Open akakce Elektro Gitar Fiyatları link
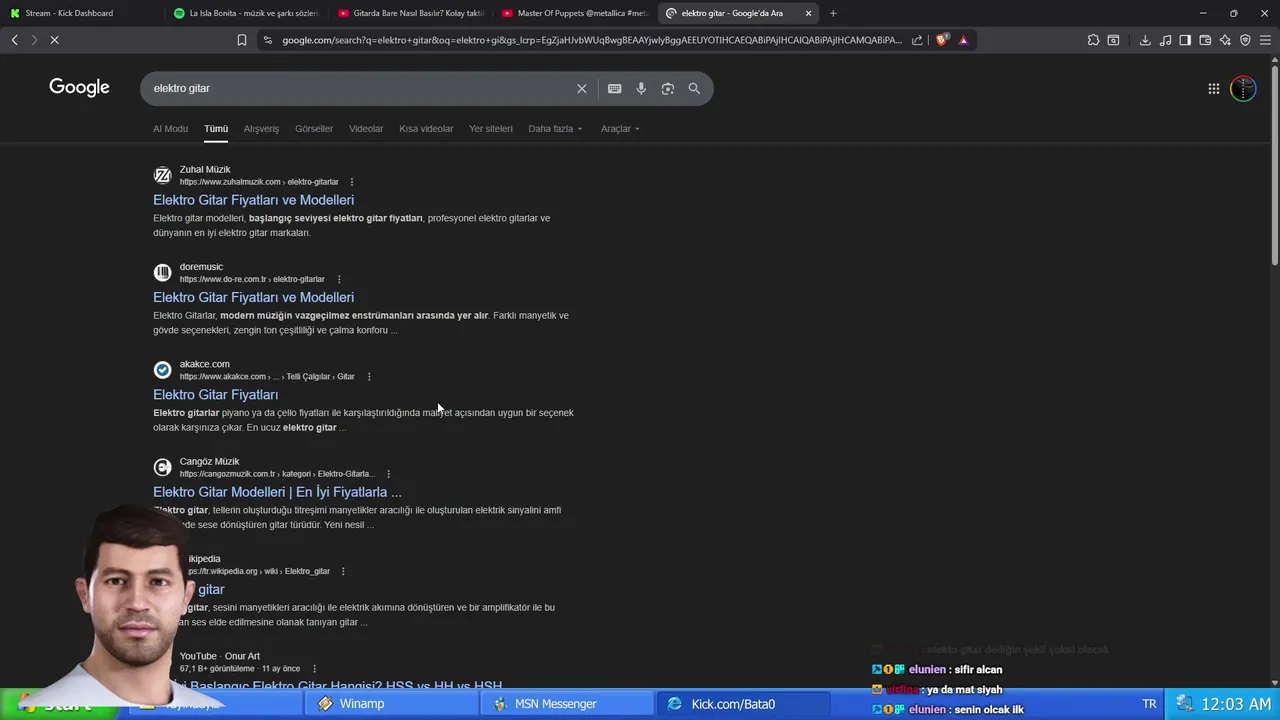 (215, 395)
